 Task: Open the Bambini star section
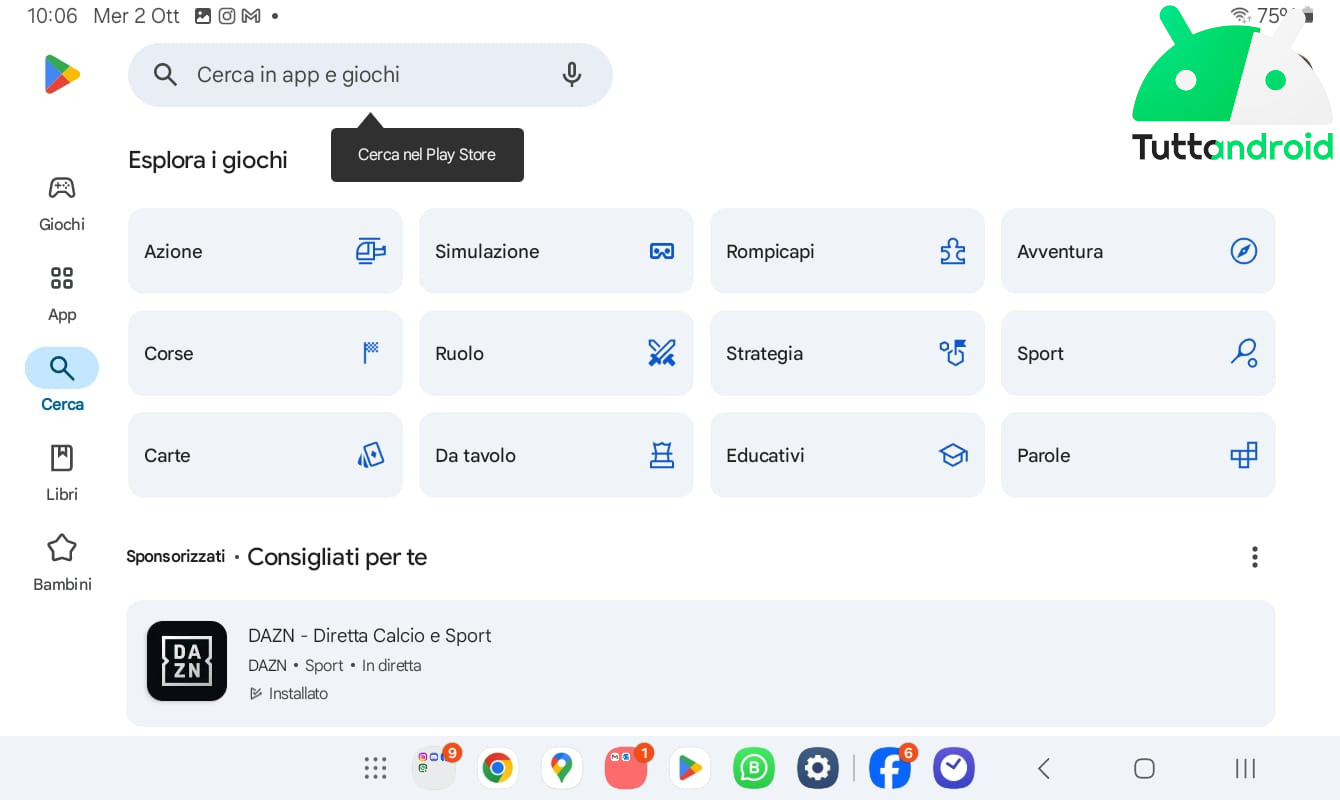click(x=62, y=563)
